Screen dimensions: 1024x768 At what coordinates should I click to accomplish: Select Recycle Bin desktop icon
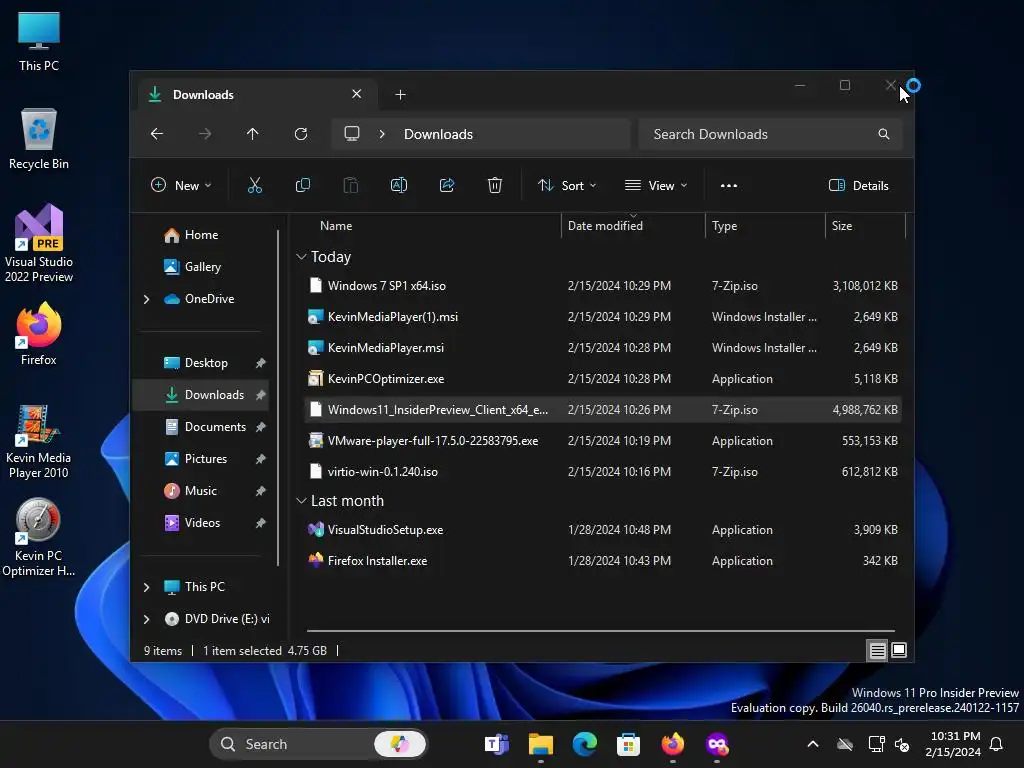[39, 139]
